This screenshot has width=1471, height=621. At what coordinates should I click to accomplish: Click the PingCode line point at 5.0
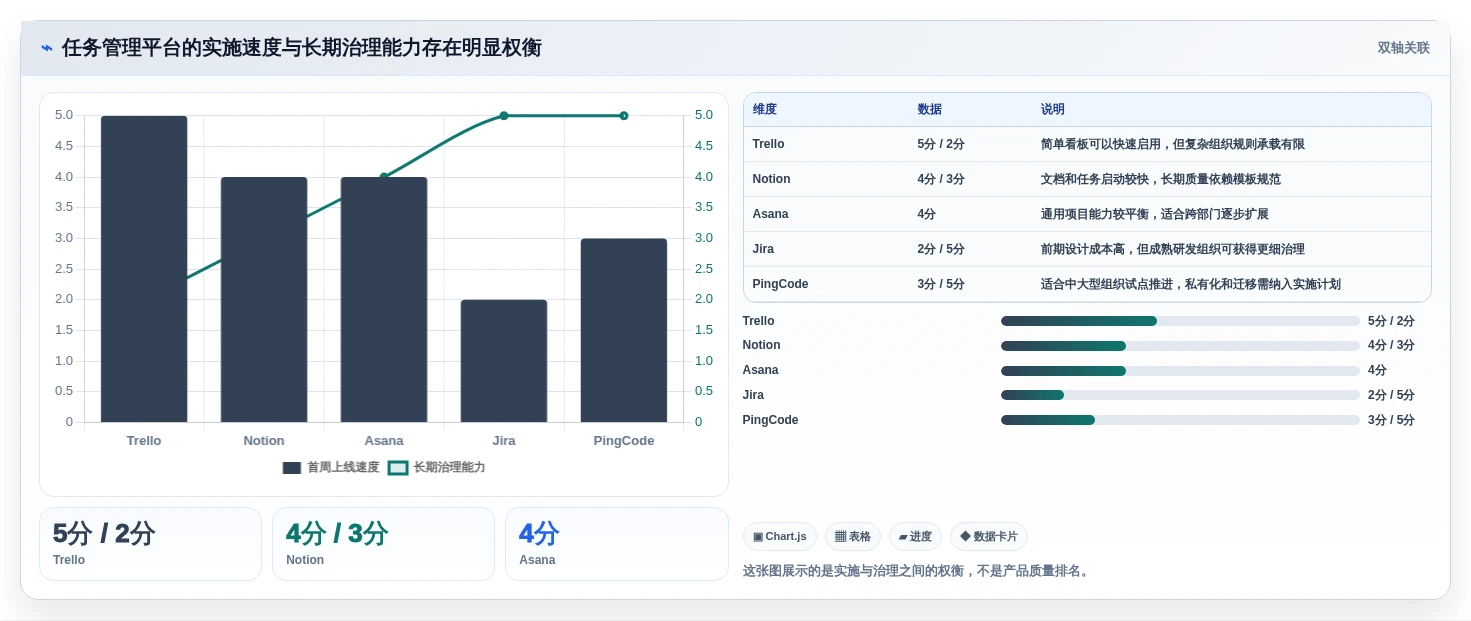(624, 116)
